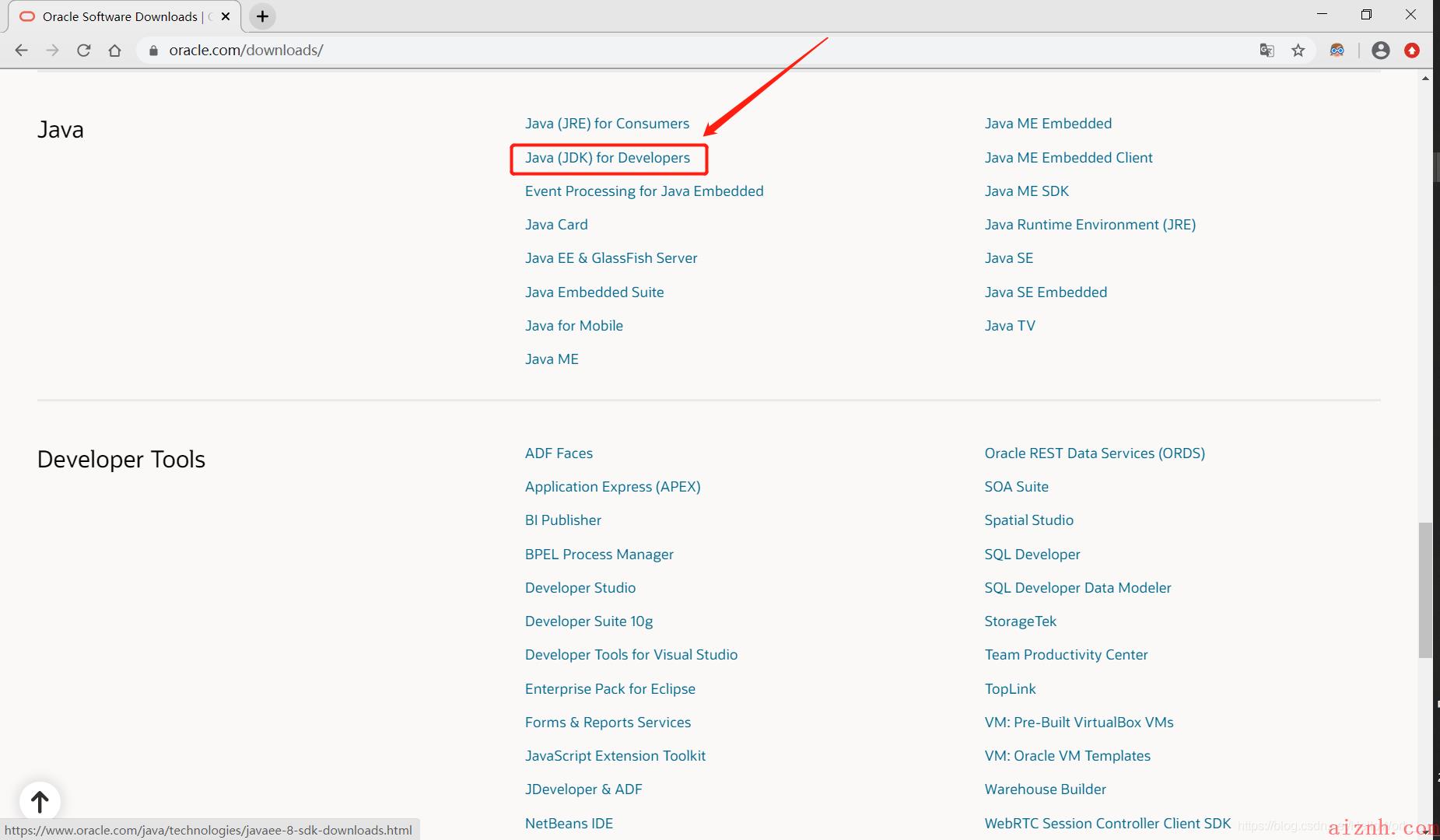1440x840 pixels.
Task: Open WebRTC Session Controller Client SDK
Action: tap(1108, 824)
